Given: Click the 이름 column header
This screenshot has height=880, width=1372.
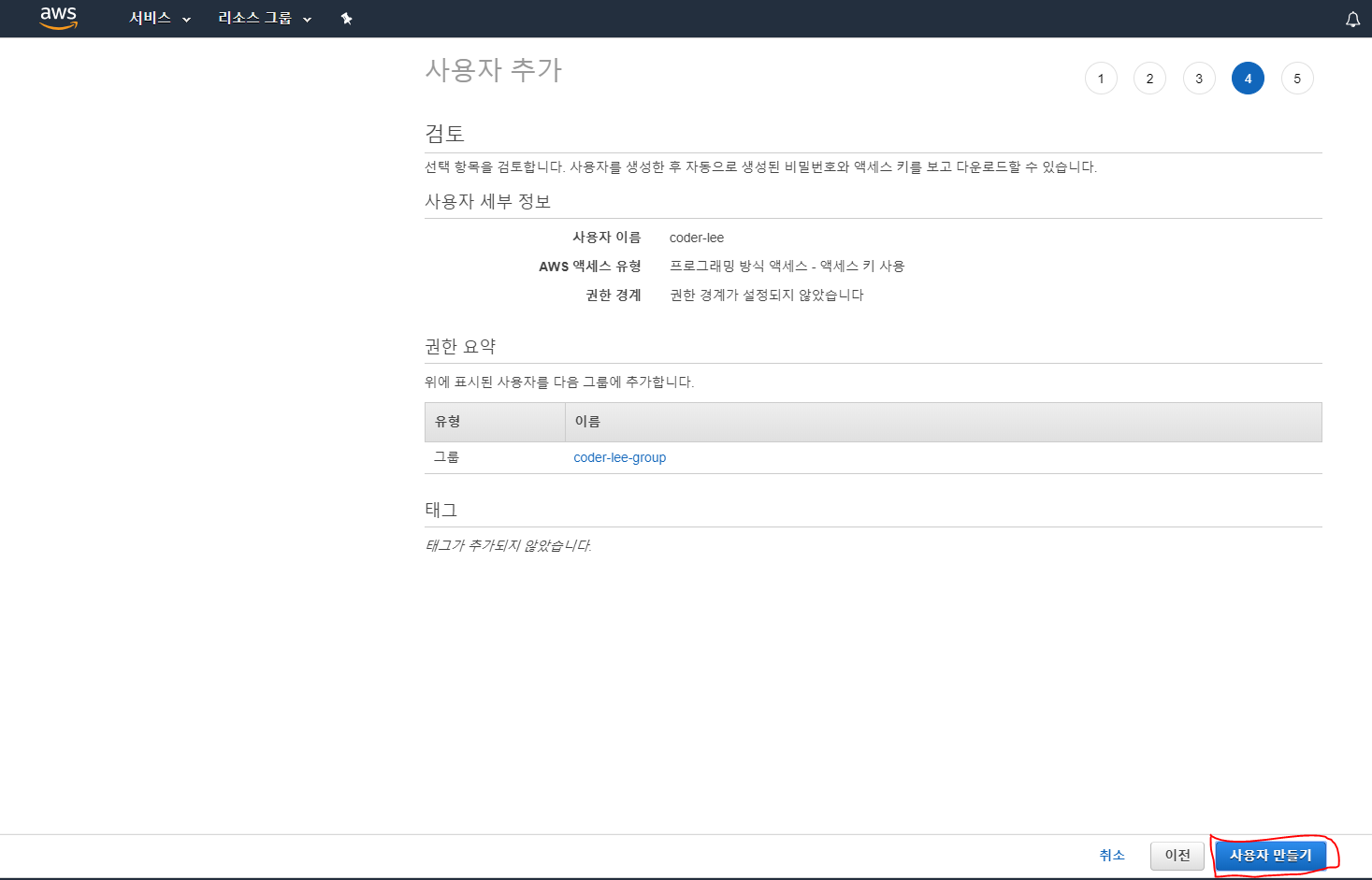Looking at the screenshot, I should pyautogui.click(x=944, y=422).
